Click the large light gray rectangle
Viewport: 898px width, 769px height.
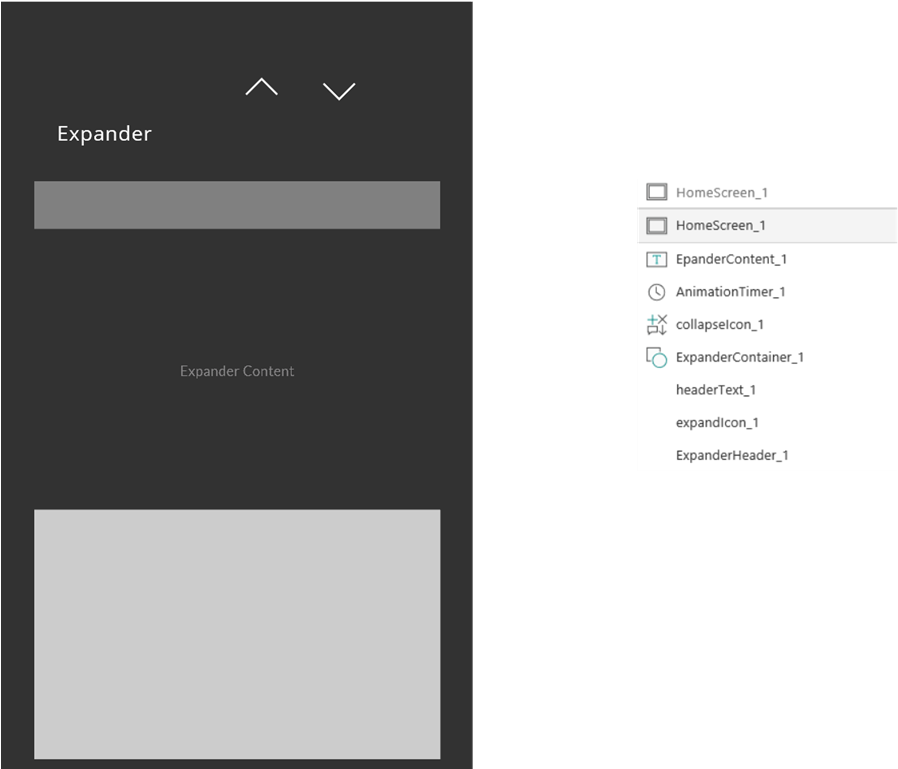coord(237,634)
